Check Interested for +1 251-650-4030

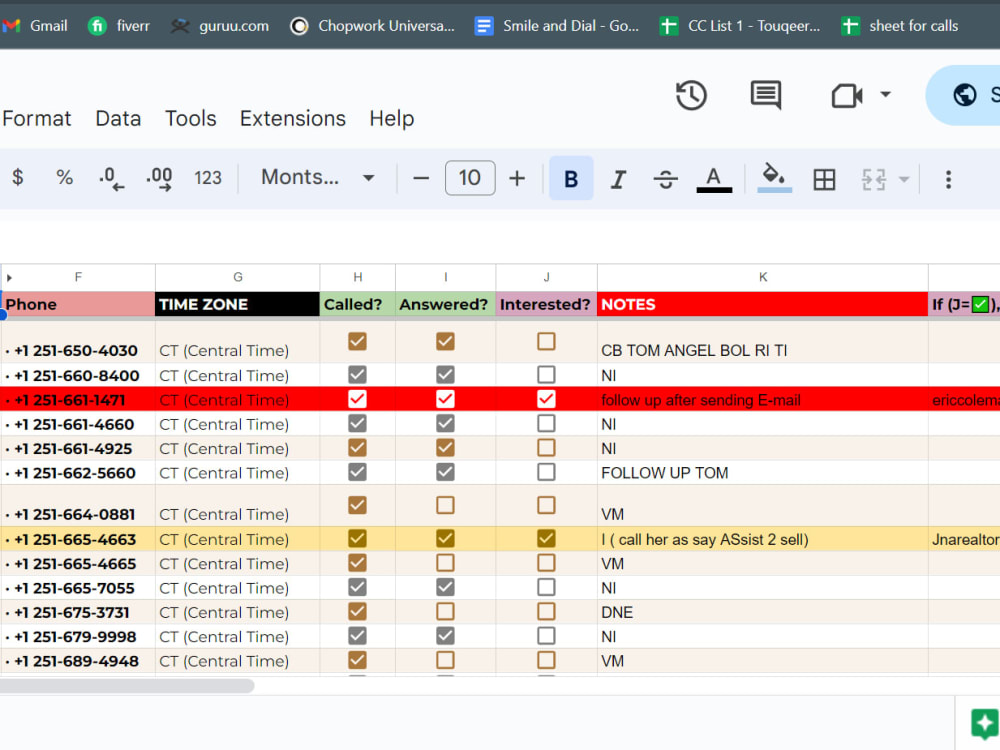pyautogui.click(x=546, y=341)
